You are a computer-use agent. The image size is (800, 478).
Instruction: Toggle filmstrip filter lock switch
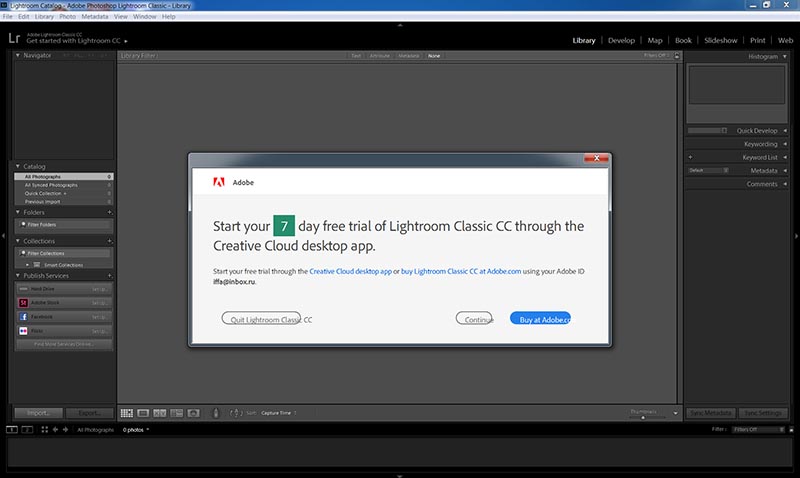point(791,430)
